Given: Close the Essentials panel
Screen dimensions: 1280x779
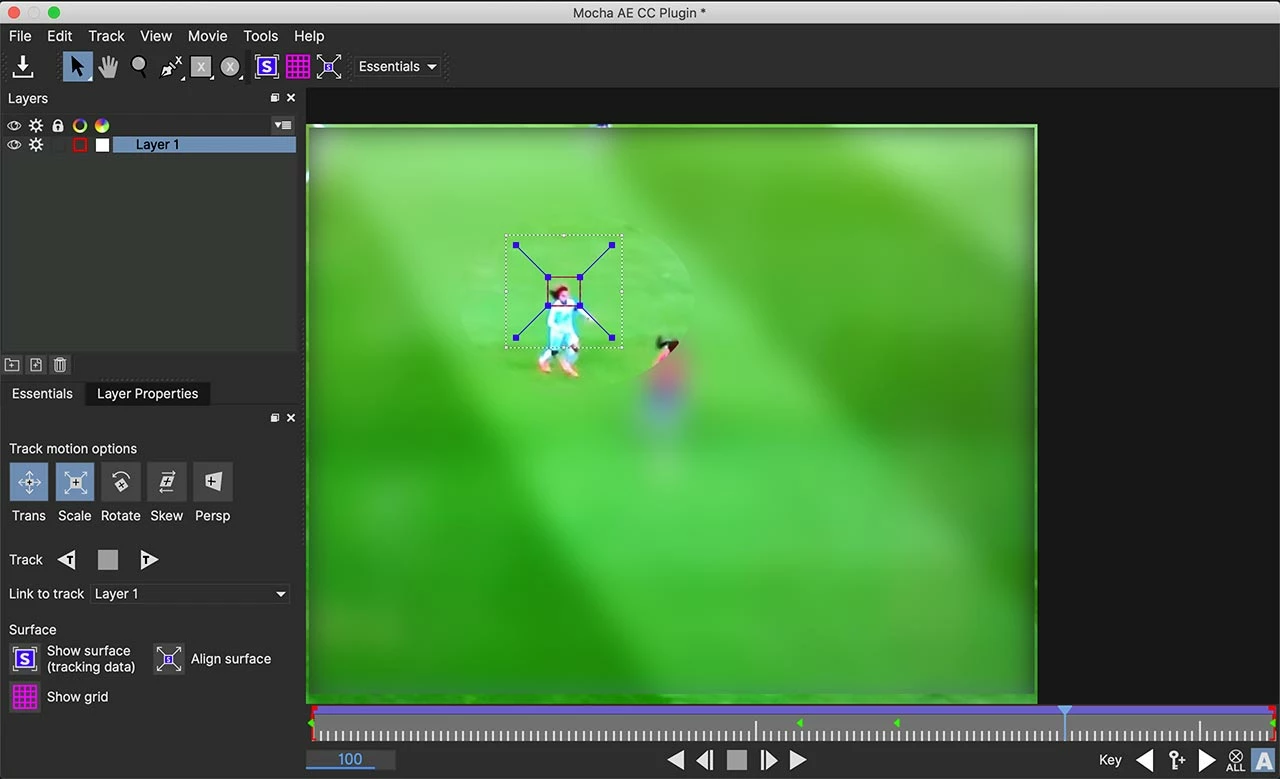Looking at the screenshot, I should [291, 418].
